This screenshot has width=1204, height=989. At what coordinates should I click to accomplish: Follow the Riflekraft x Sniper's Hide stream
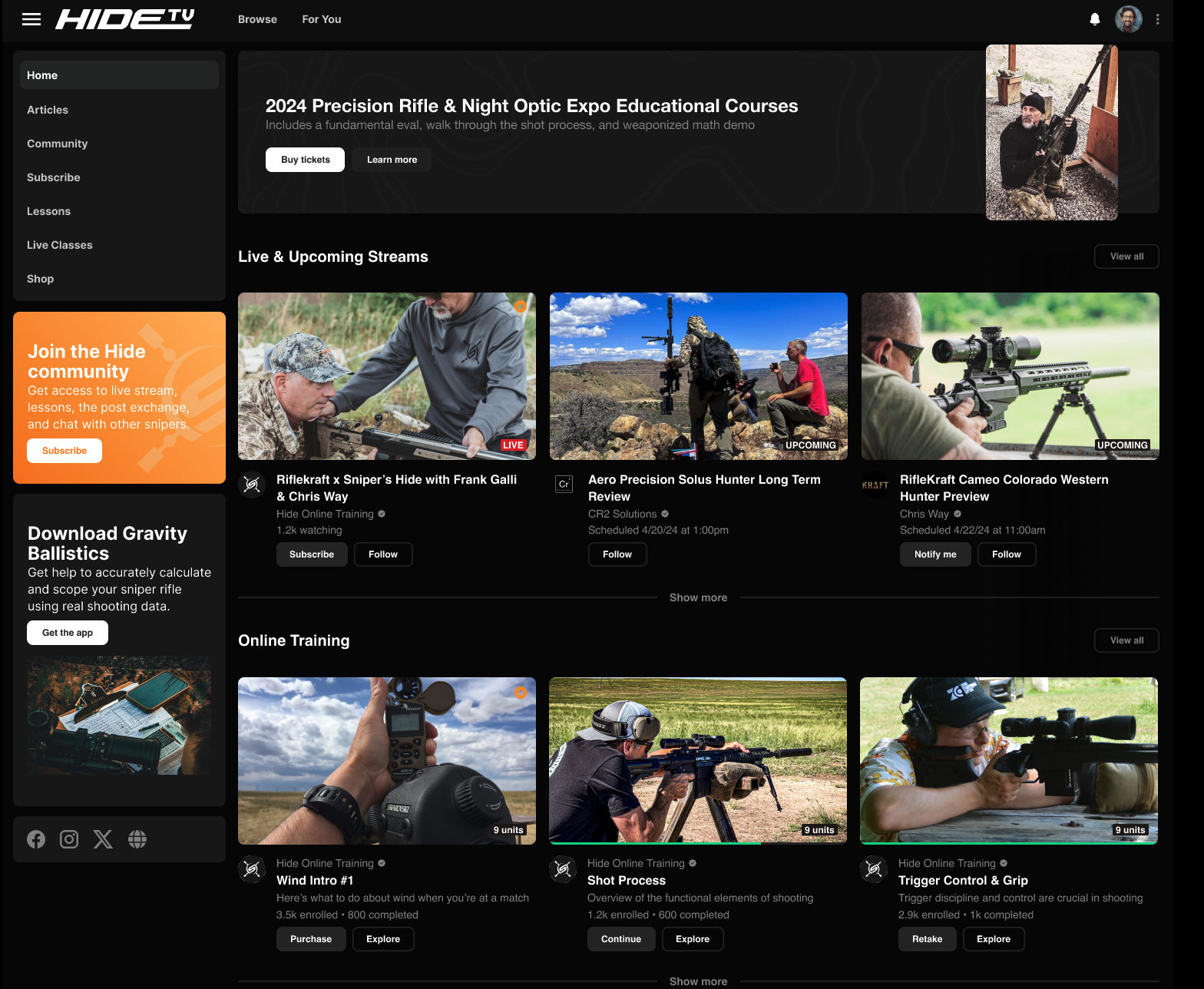[383, 554]
